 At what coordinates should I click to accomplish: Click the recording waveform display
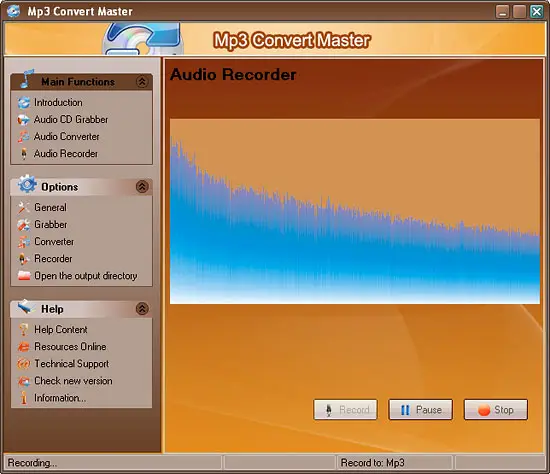355,211
